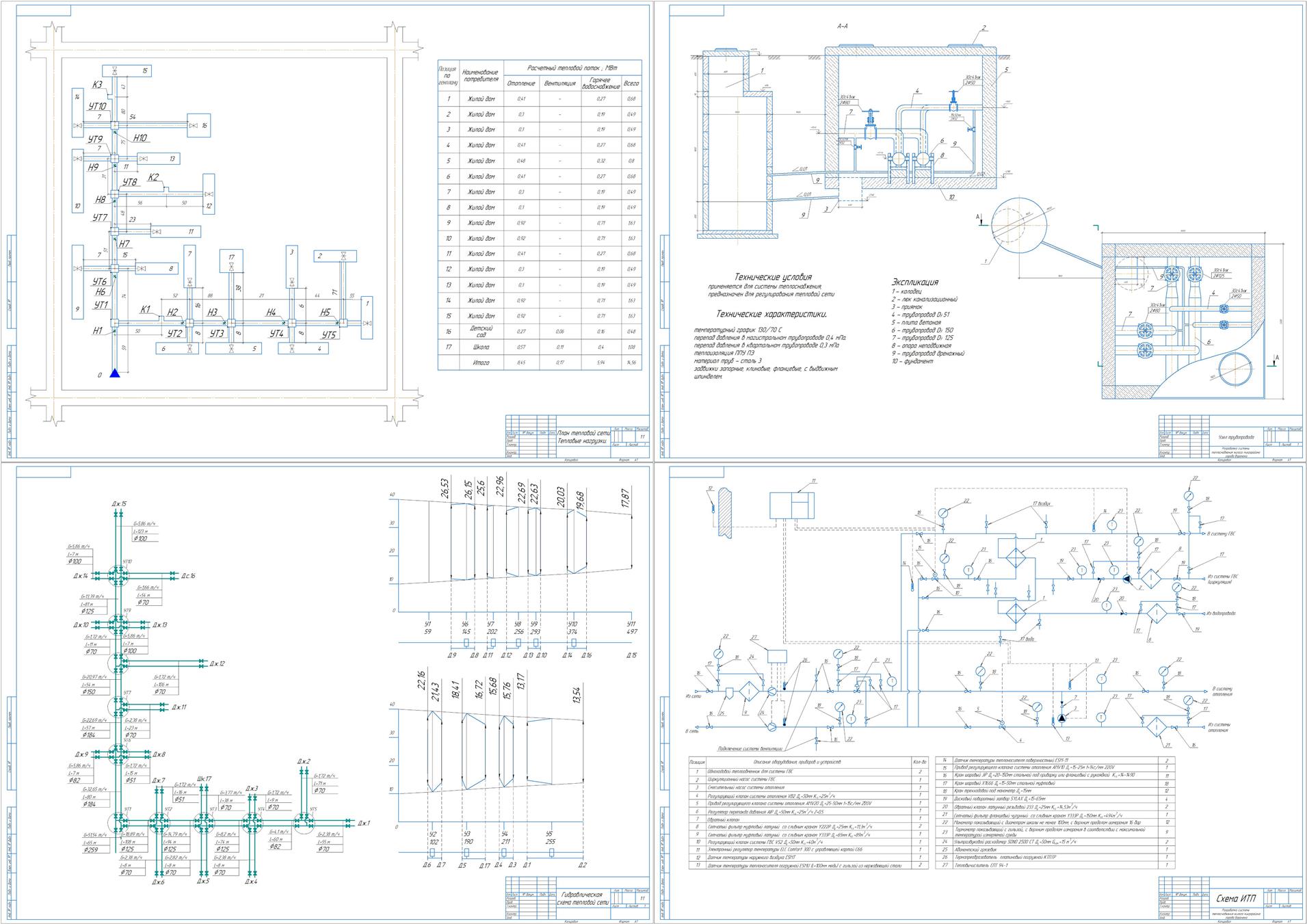Image resolution: width=1307 pixels, height=924 pixels.
Task: Select the 'В систему отопления' label
Action: pyautogui.click(x=1222, y=691)
